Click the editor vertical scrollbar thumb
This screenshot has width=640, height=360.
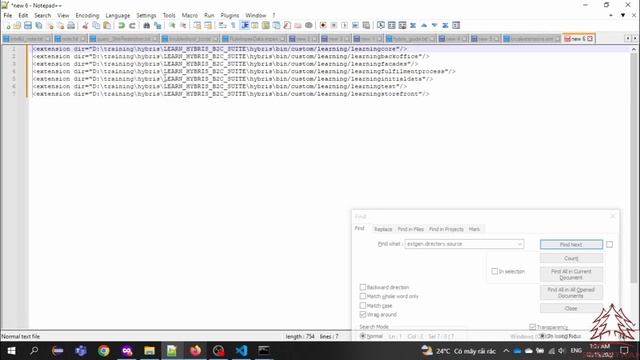point(633,167)
